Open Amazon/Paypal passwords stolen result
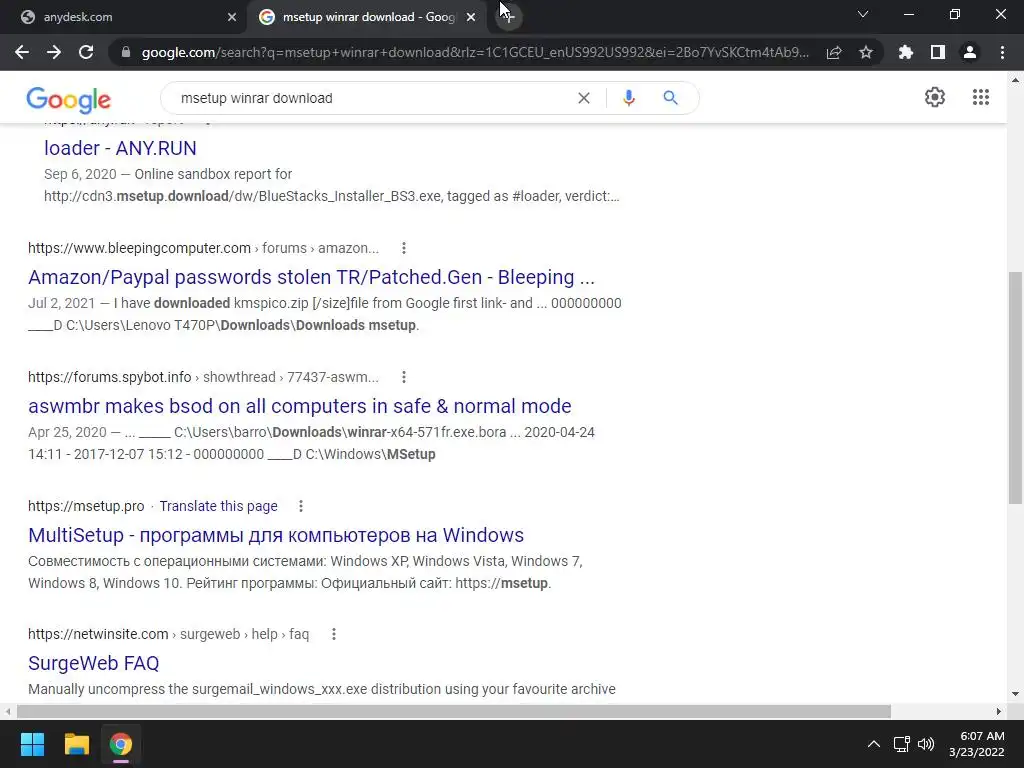 (x=312, y=278)
